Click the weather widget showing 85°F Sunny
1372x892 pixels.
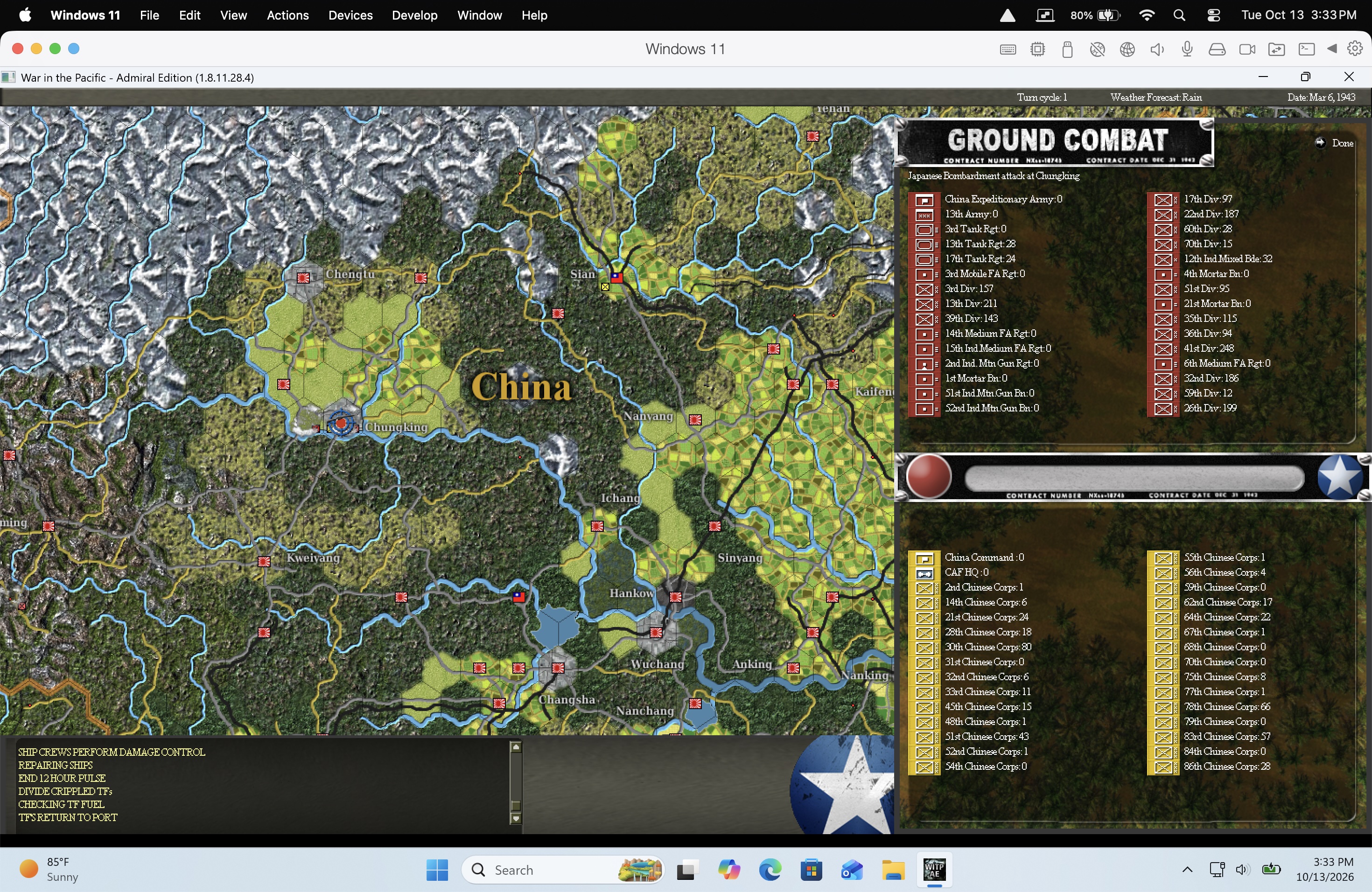tap(49, 870)
